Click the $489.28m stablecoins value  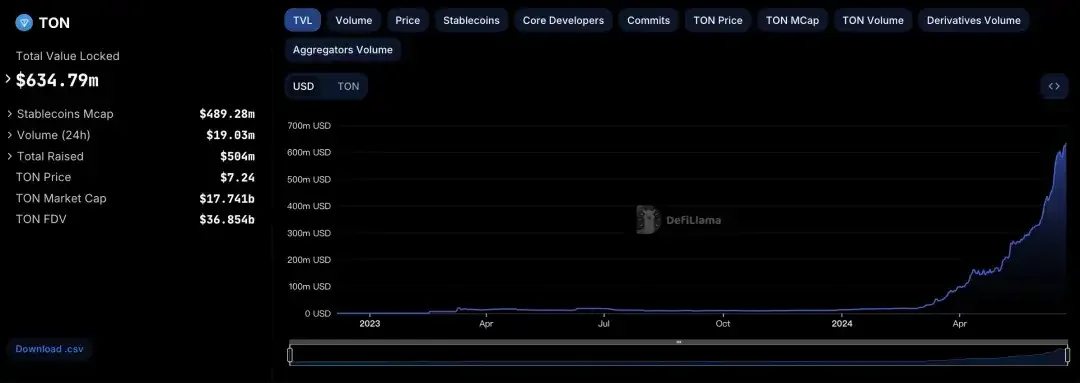(227, 114)
